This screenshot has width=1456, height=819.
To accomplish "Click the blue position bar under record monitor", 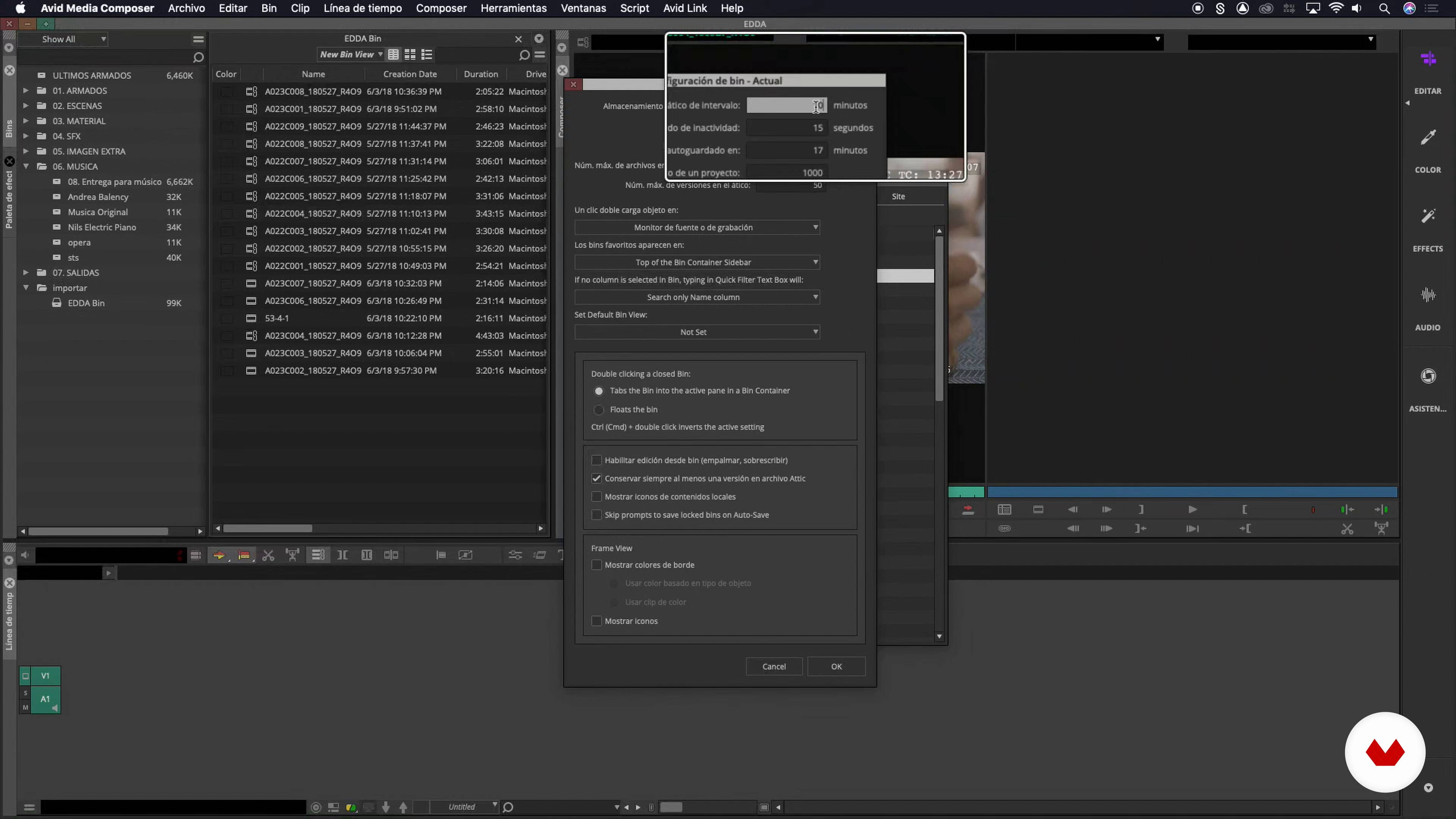I will pyautogui.click(x=1192, y=492).
